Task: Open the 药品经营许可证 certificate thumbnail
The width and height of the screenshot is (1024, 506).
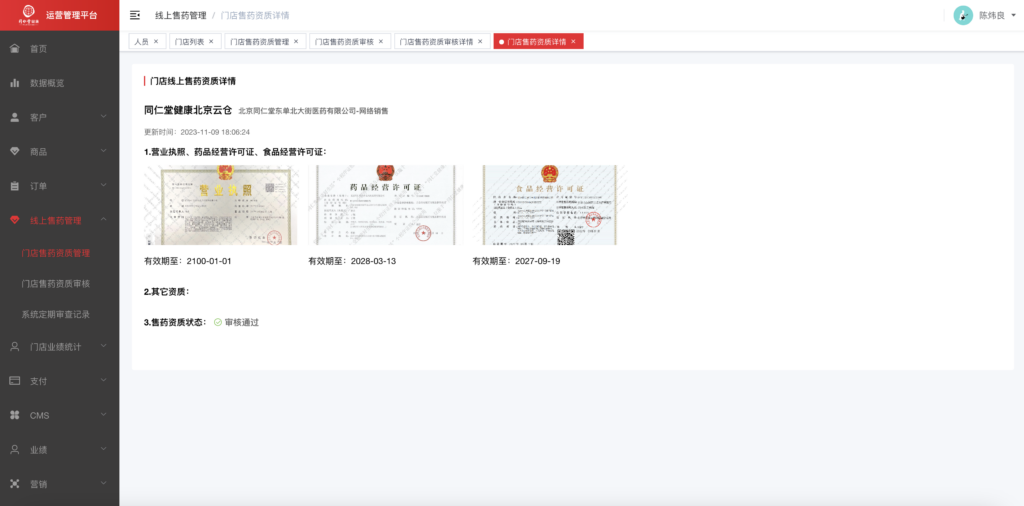Action: click(x=385, y=205)
